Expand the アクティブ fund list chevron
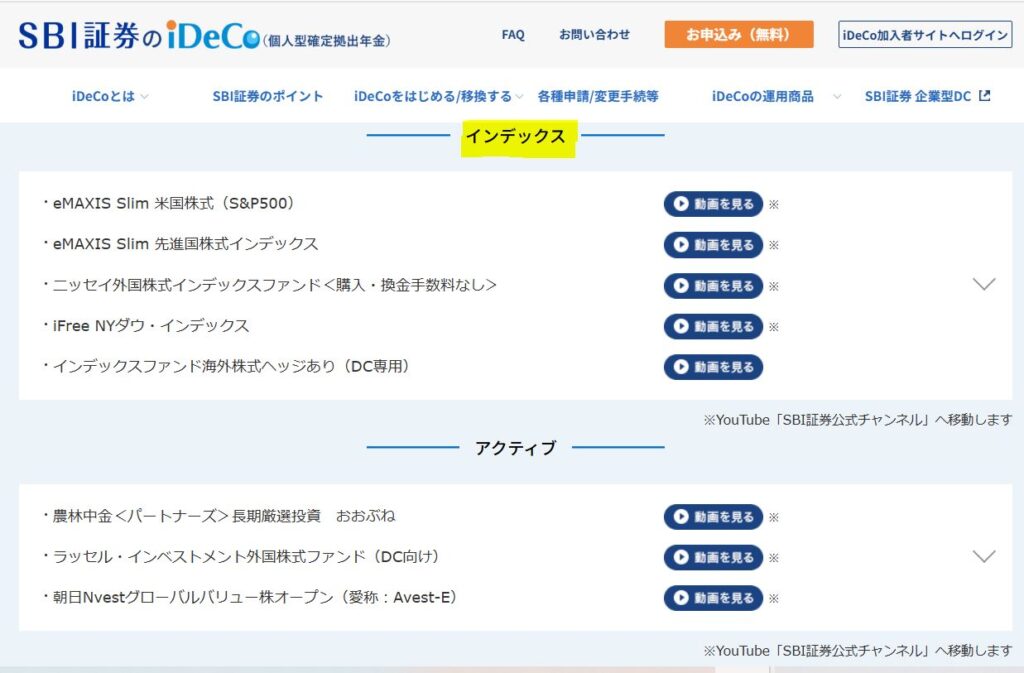This screenshot has height=673, width=1024. [x=984, y=557]
